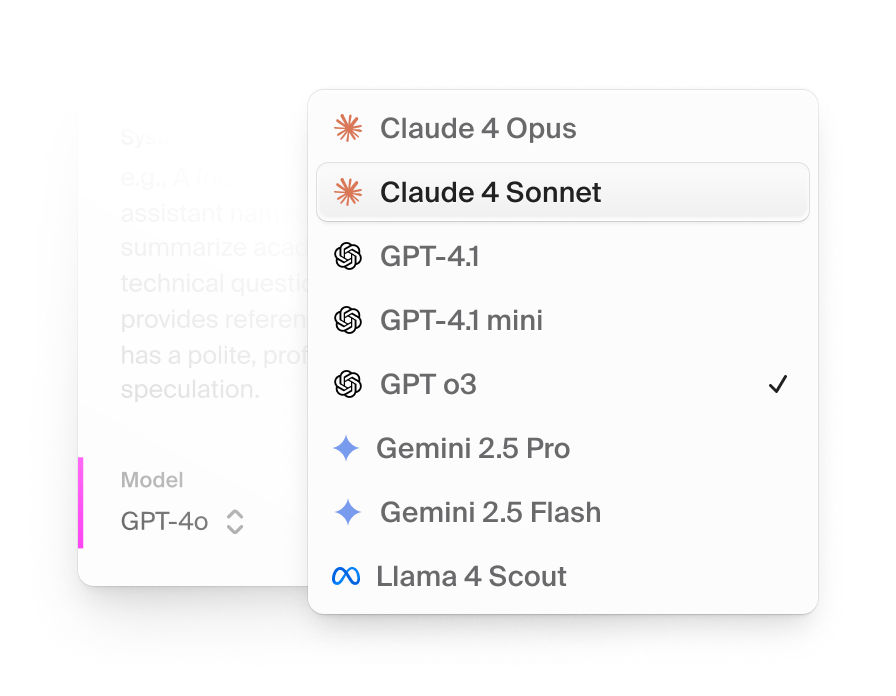Click the Claude icon beside Claude 4 Sonnet
The width and height of the screenshot is (896, 696).
click(x=347, y=192)
